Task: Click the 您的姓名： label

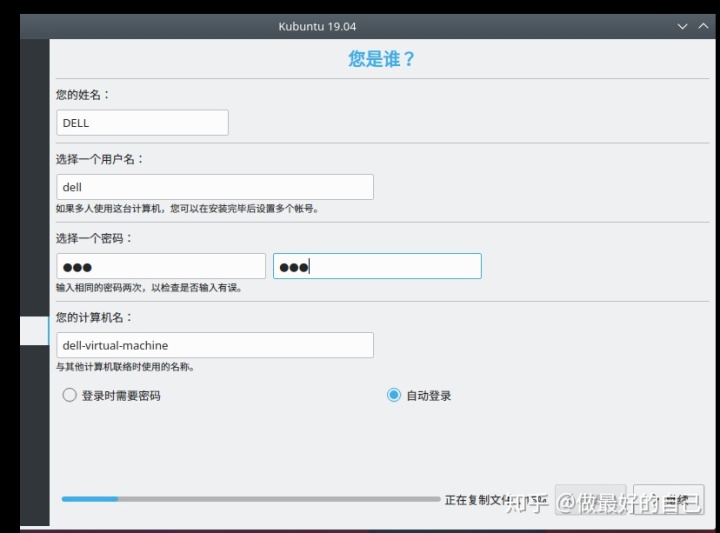Action: (x=83, y=95)
